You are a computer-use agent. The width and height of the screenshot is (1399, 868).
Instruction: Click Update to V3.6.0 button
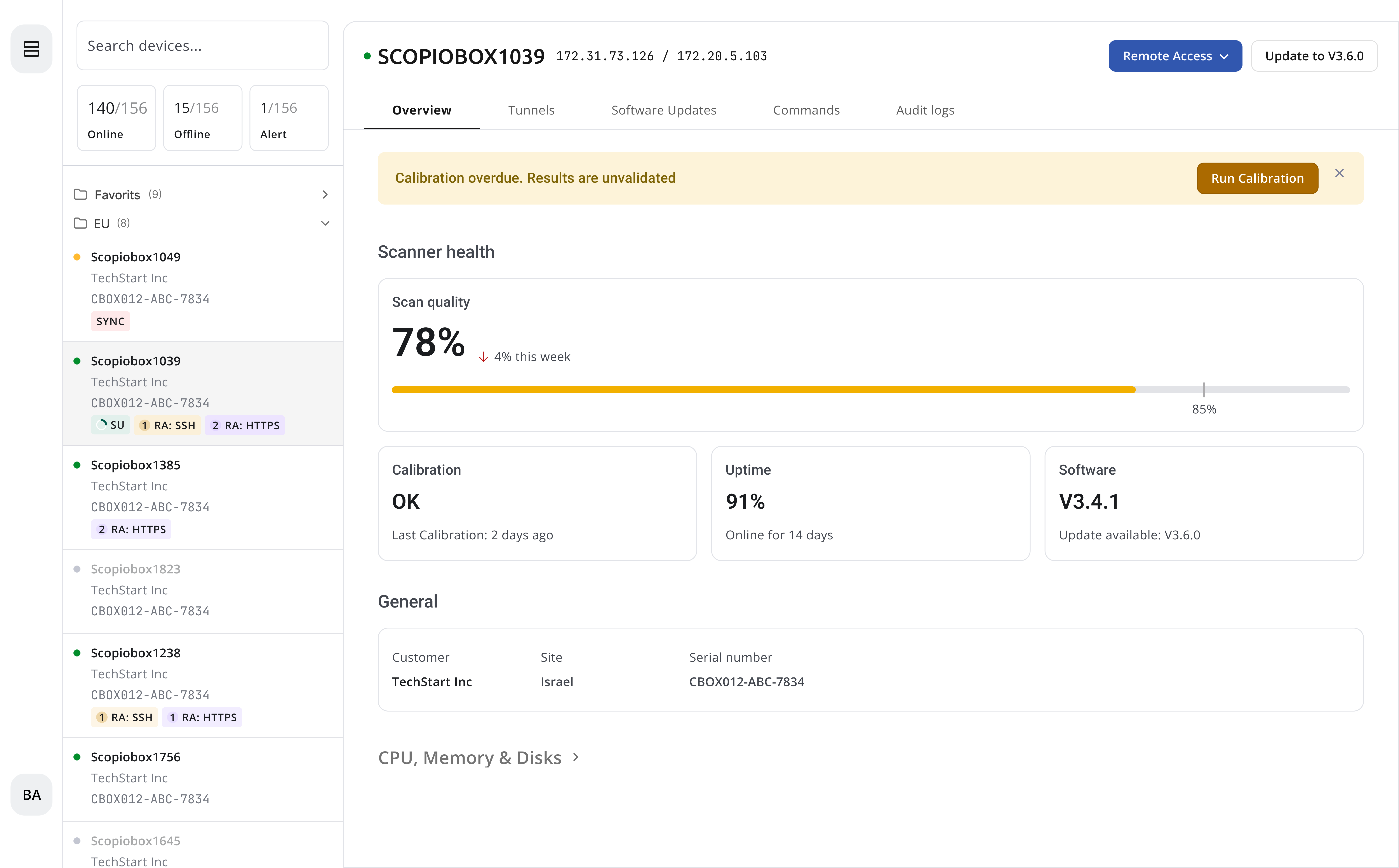[x=1314, y=56]
